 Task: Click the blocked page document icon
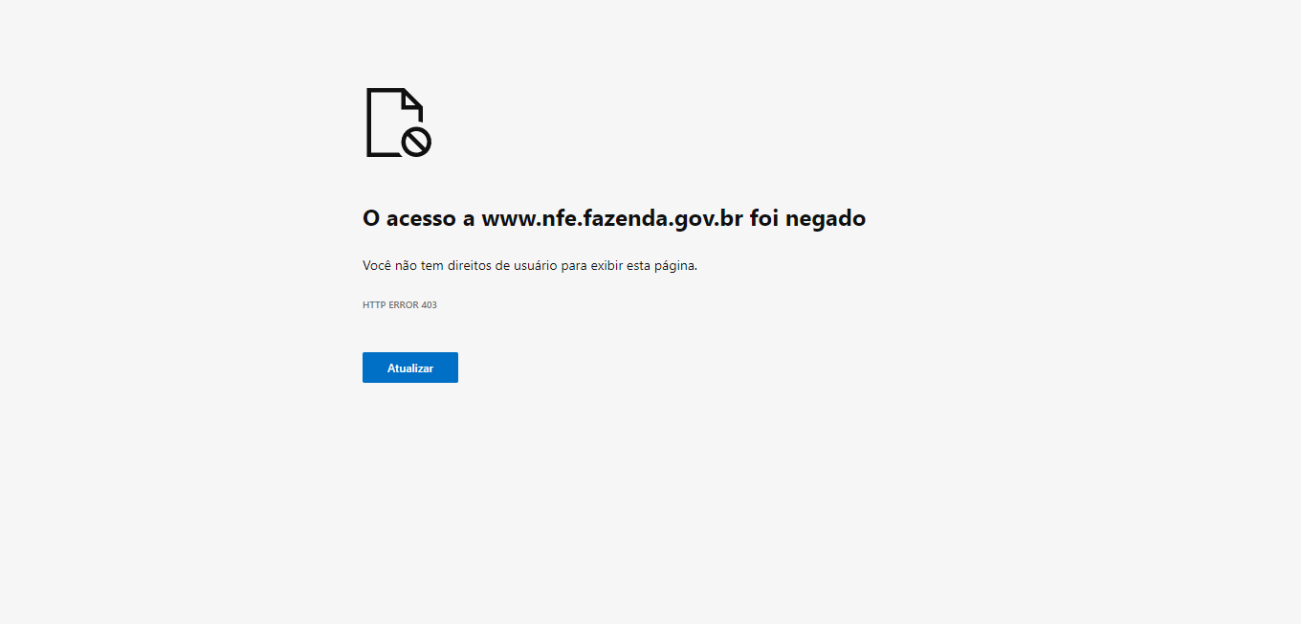pos(398,122)
